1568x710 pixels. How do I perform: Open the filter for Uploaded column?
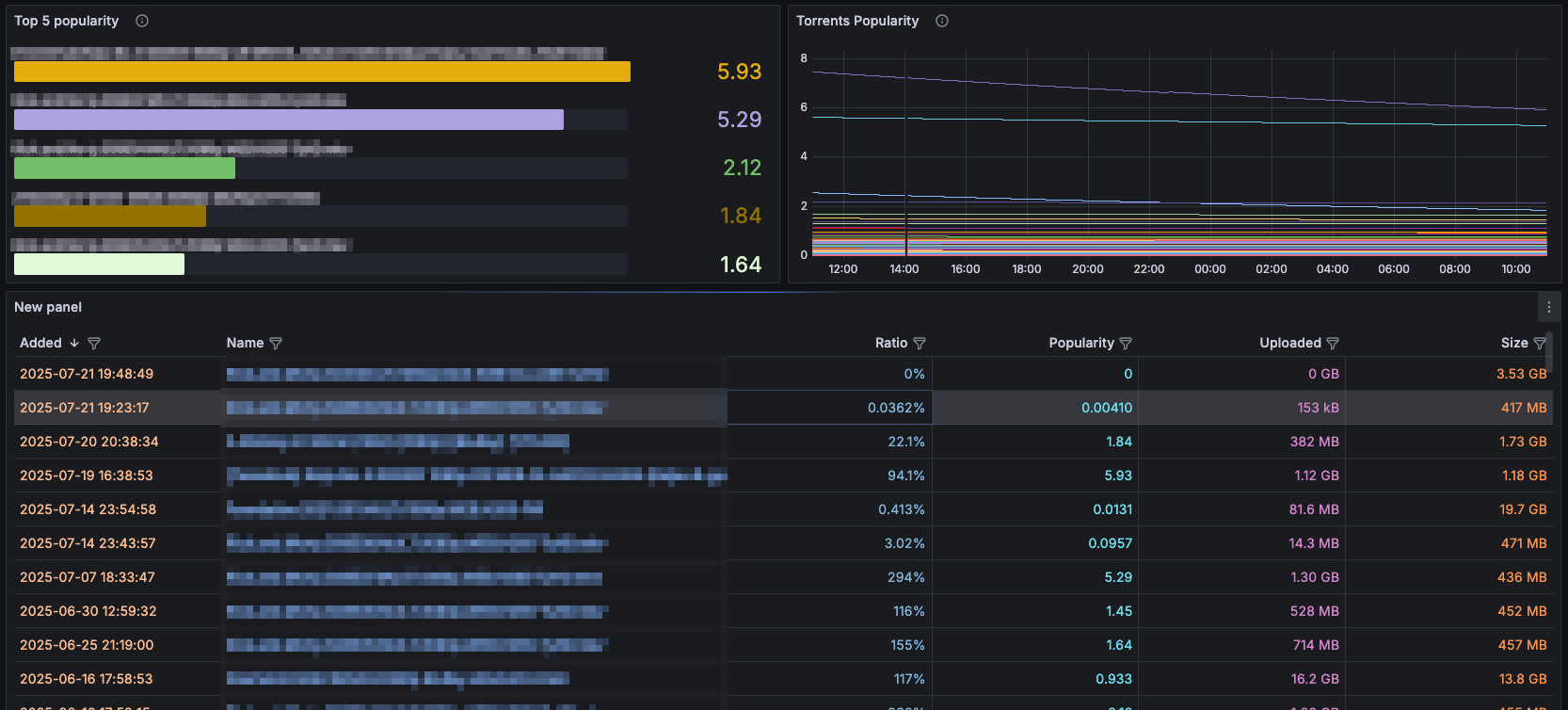click(1333, 344)
